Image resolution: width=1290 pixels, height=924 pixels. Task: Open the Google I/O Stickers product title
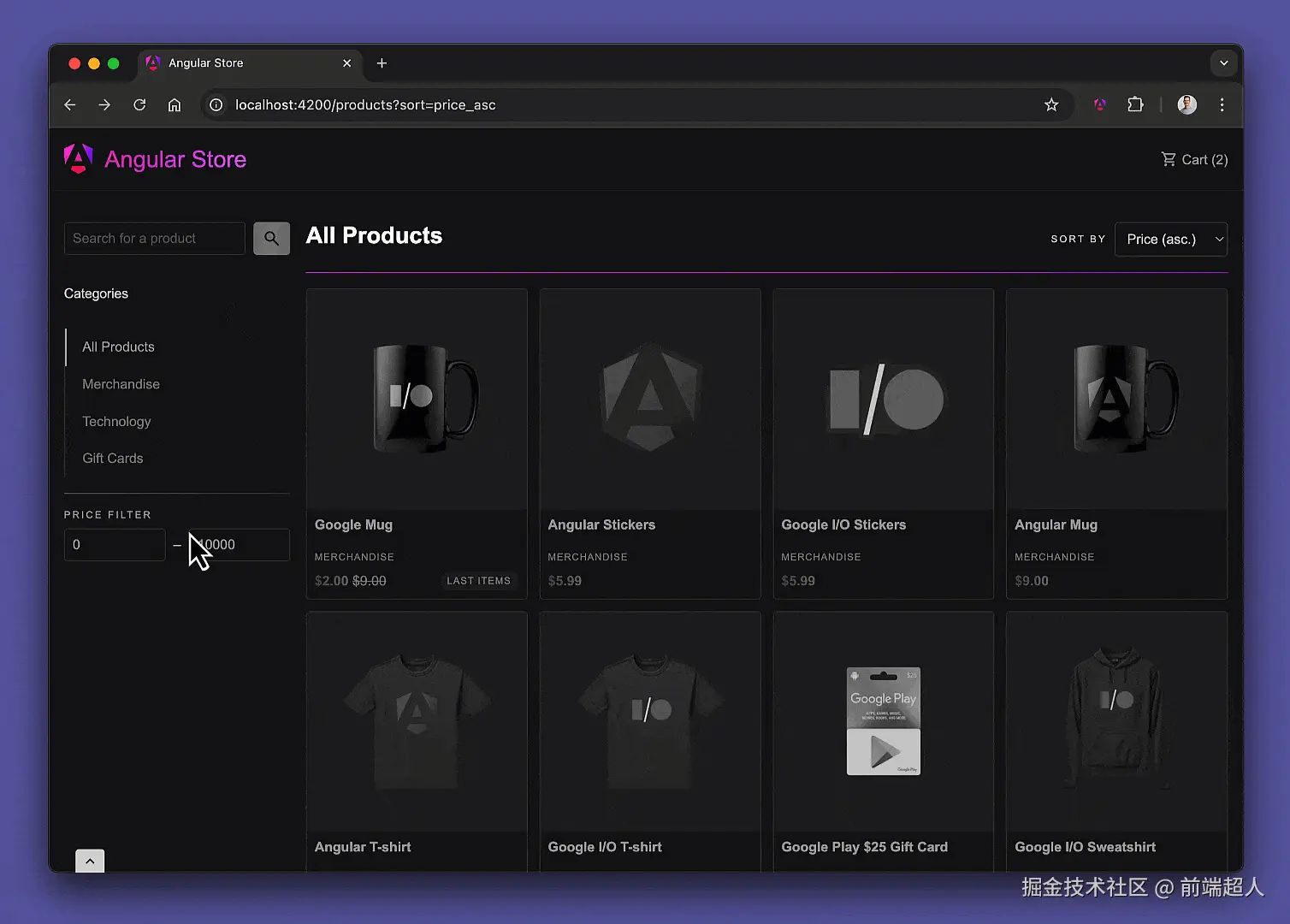click(x=843, y=525)
